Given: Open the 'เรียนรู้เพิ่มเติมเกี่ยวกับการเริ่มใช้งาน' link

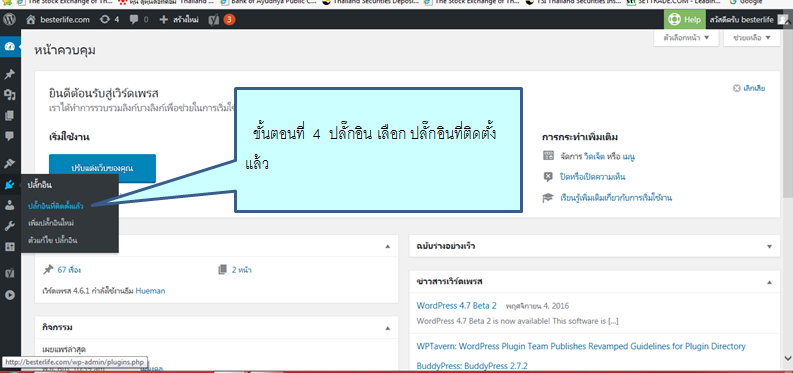Looking at the screenshot, I should tap(615, 198).
